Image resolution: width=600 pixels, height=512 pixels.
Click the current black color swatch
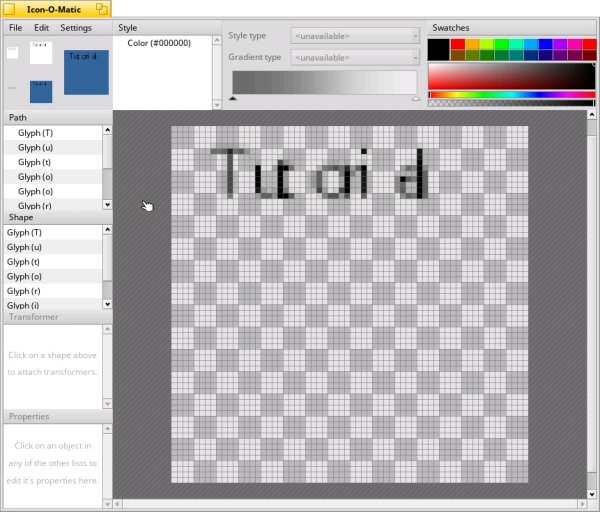coord(438,49)
